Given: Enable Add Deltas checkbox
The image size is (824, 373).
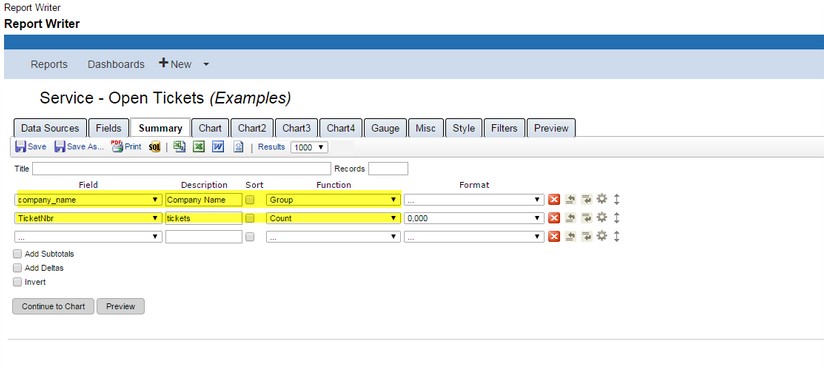Looking at the screenshot, I should pyautogui.click(x=17, y=268).
